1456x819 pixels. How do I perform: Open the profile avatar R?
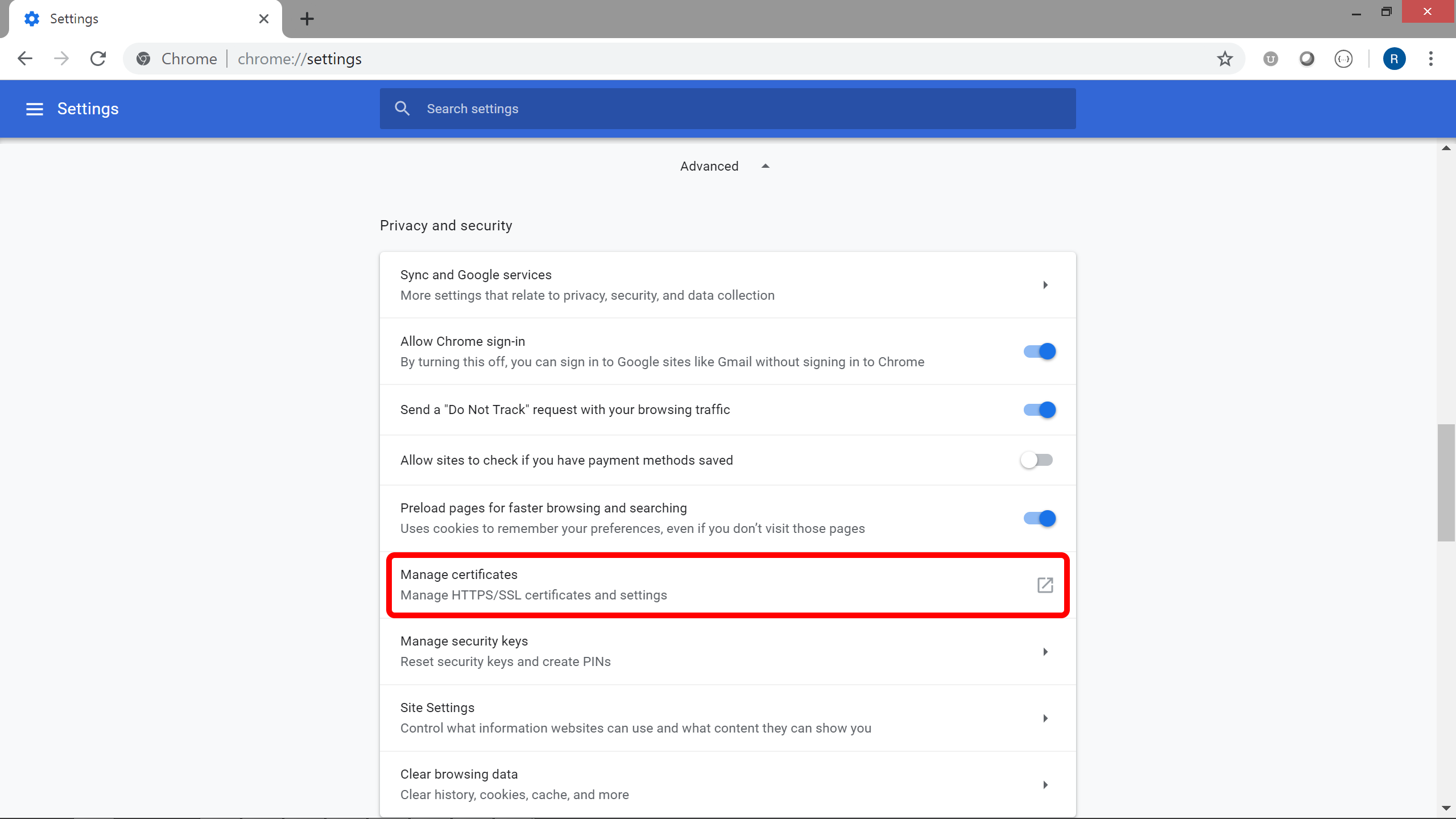pos(1394,59)
